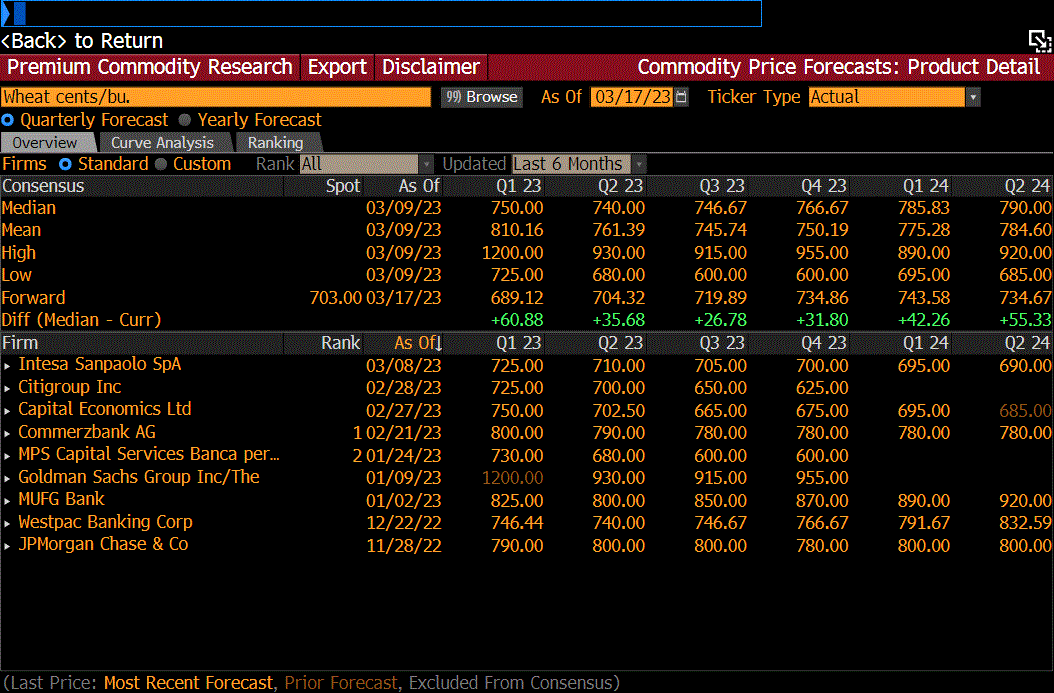
Task: Open the Premium Commodity Research menu
Action: point(150,67)
